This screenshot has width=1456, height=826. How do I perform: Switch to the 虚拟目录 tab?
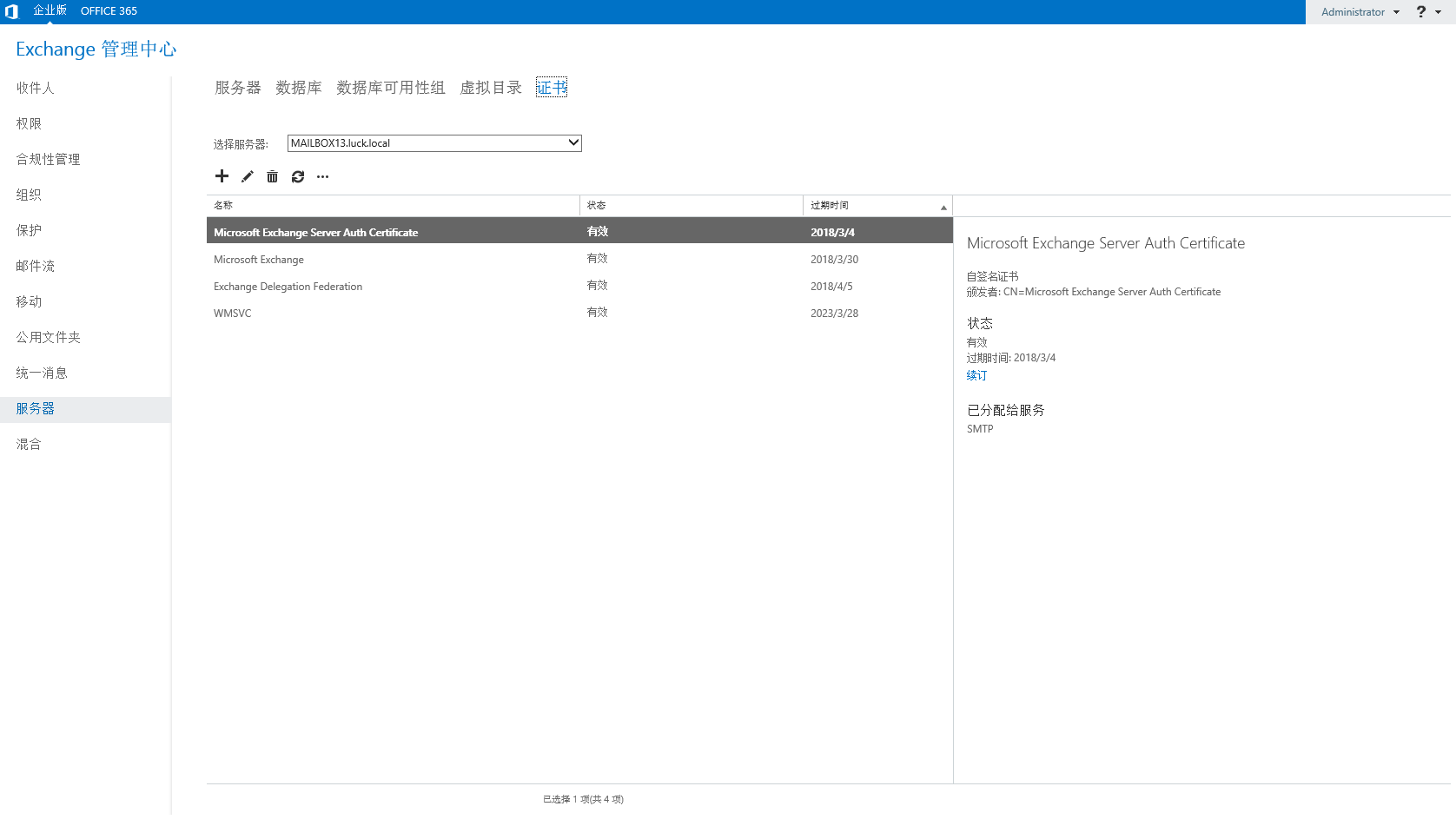(491, 88)
